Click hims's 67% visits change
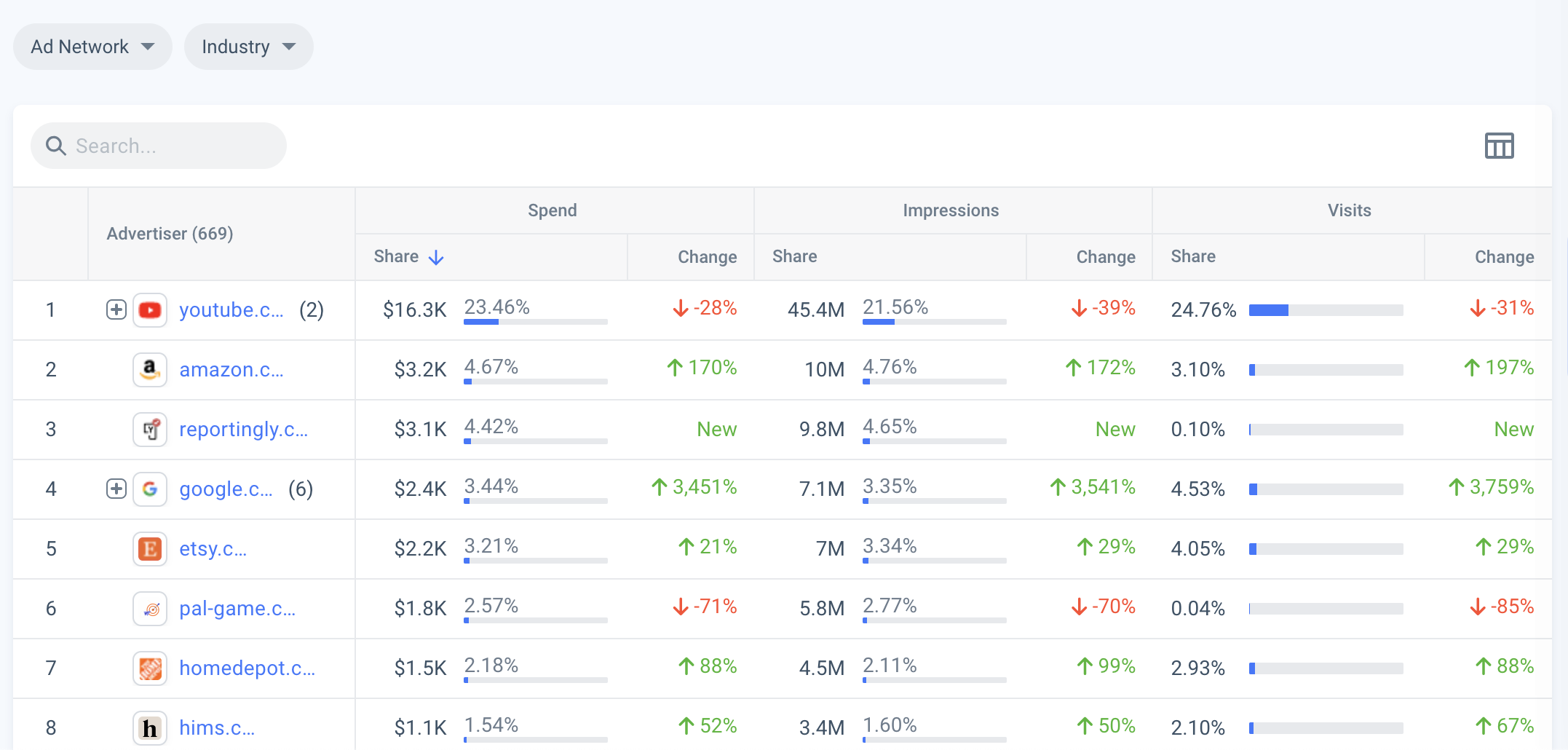 [x=1505, y=726]
